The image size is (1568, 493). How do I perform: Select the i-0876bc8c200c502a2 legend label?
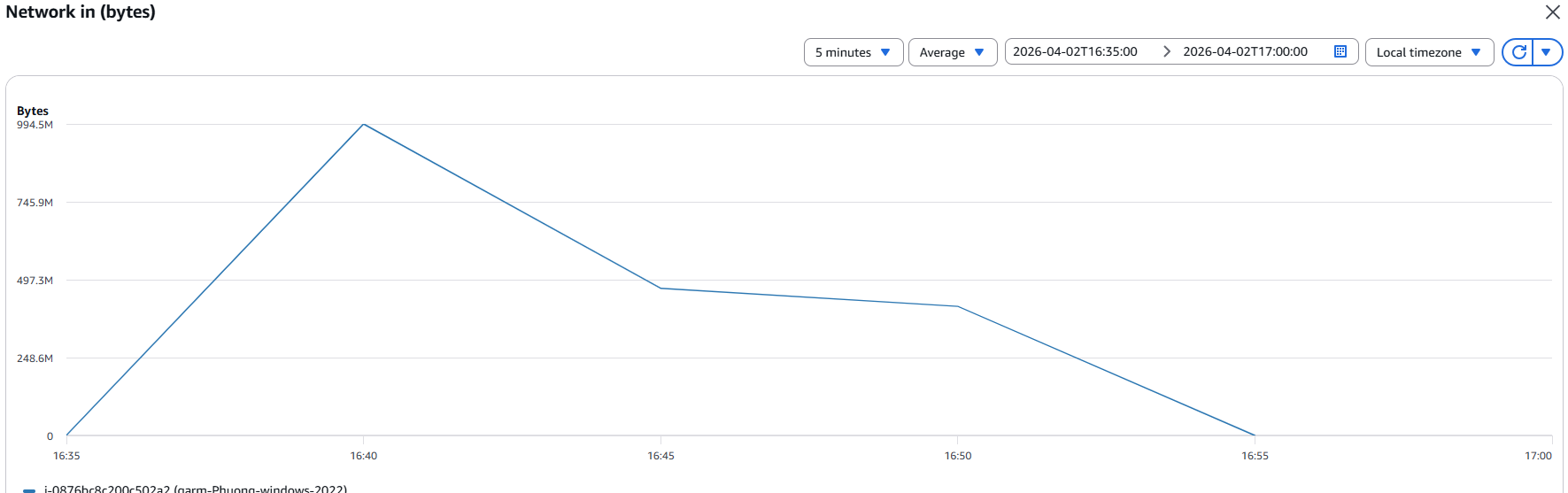coord(195,489)
